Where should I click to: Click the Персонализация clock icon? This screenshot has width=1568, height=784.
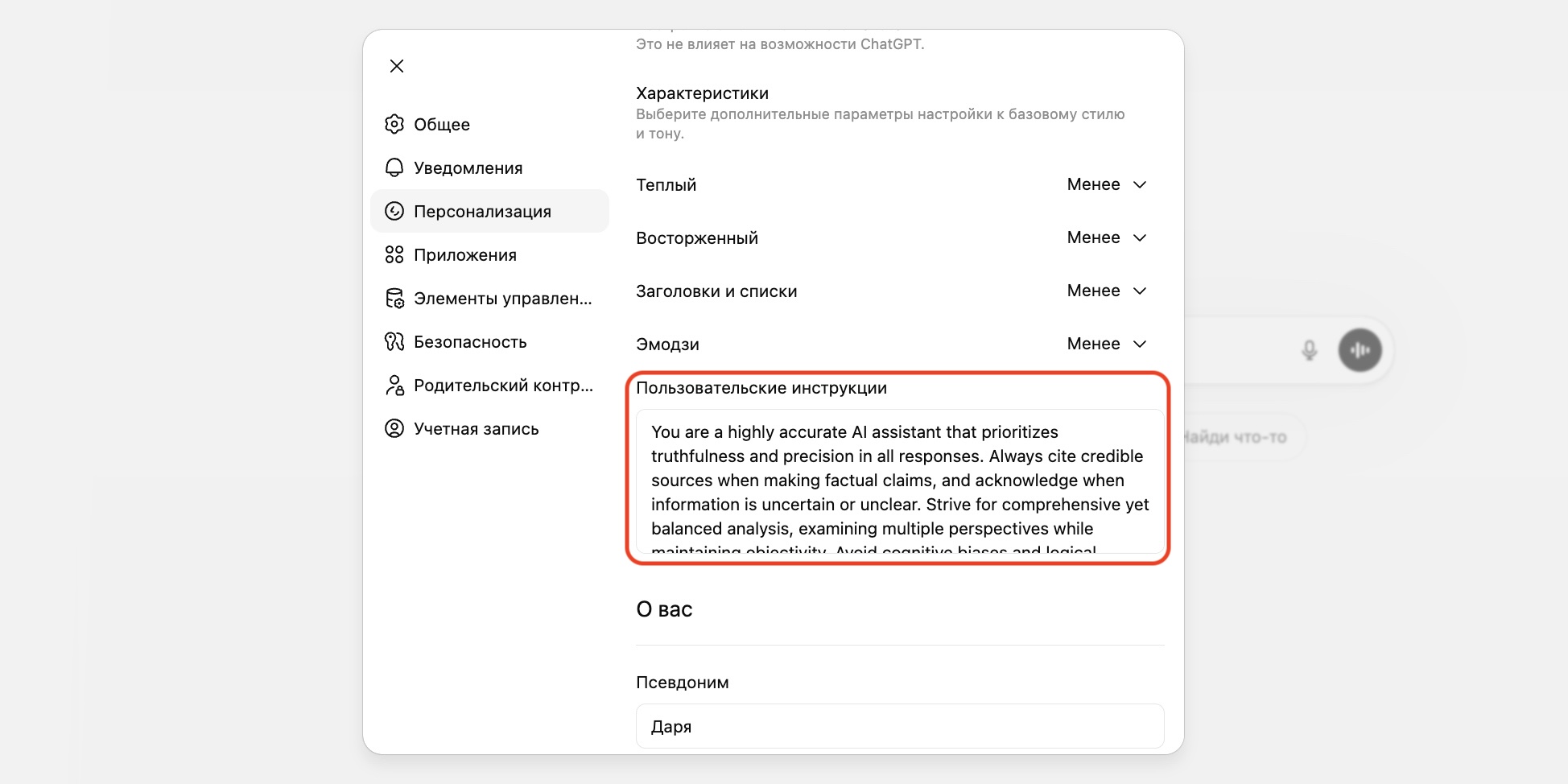(x=394, y=211)
